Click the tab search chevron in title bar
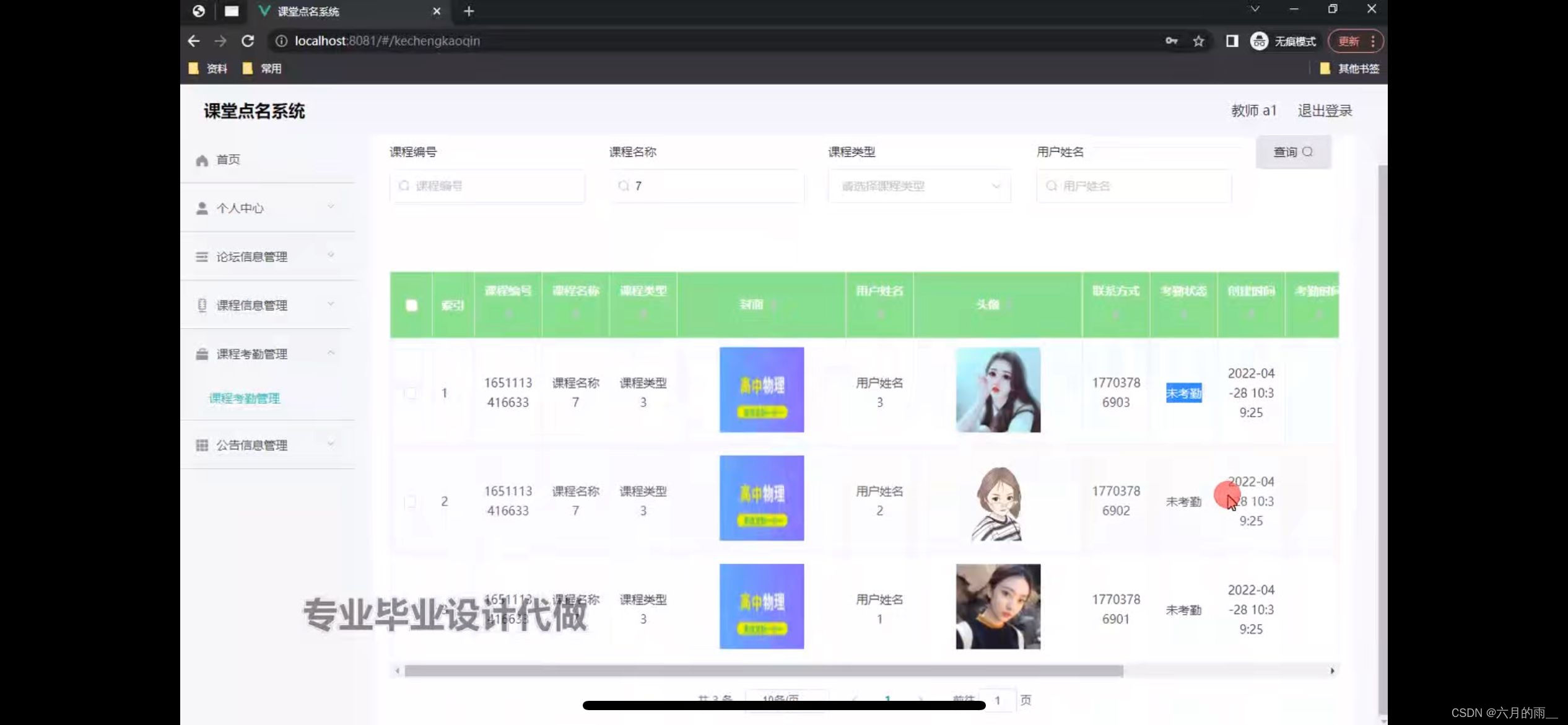 1255,9
